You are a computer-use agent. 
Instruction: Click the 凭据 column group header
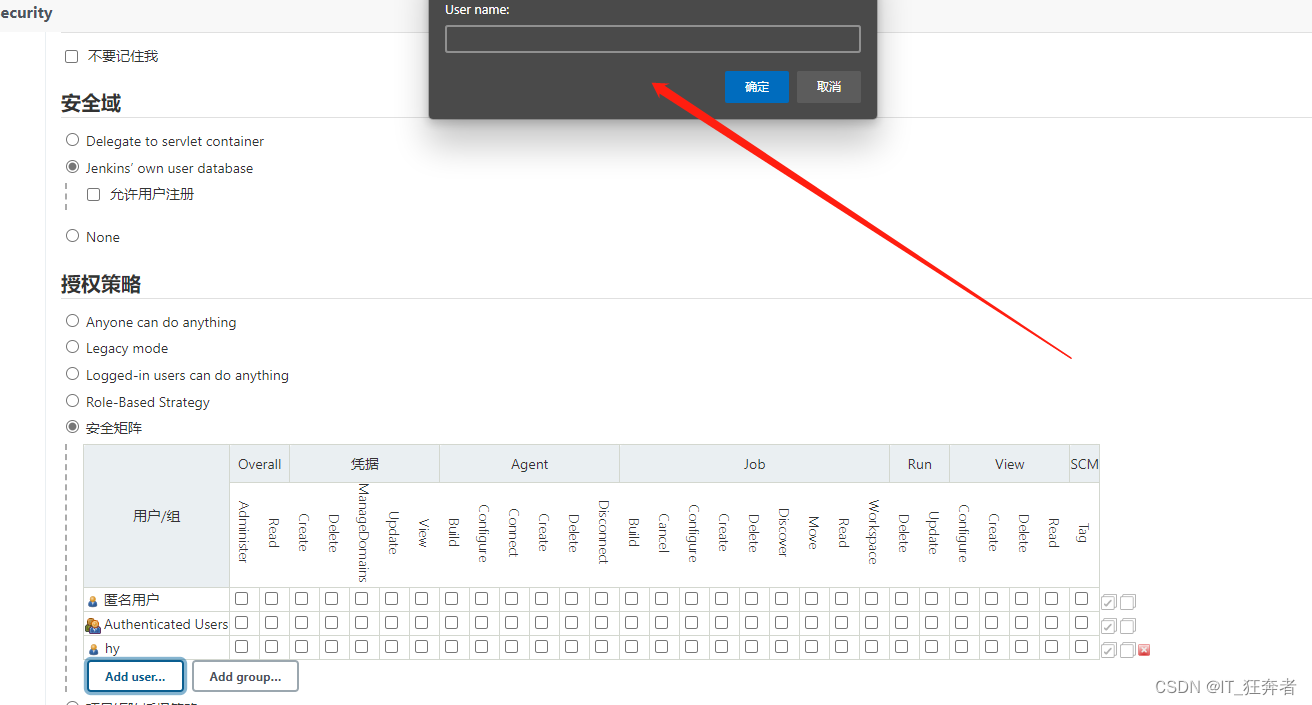[x=365, y=464]
